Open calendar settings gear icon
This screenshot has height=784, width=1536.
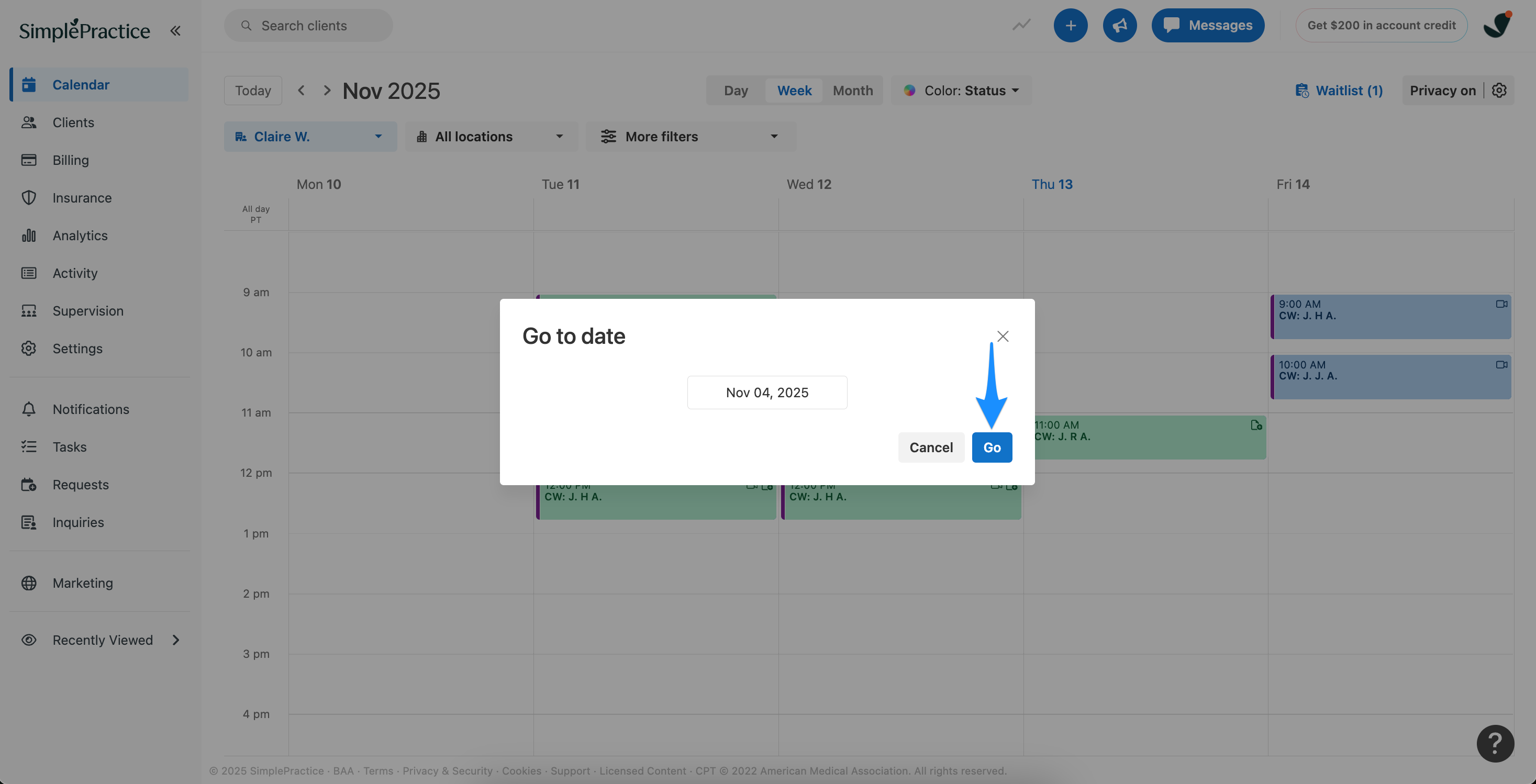click(x=1499, y=91)
